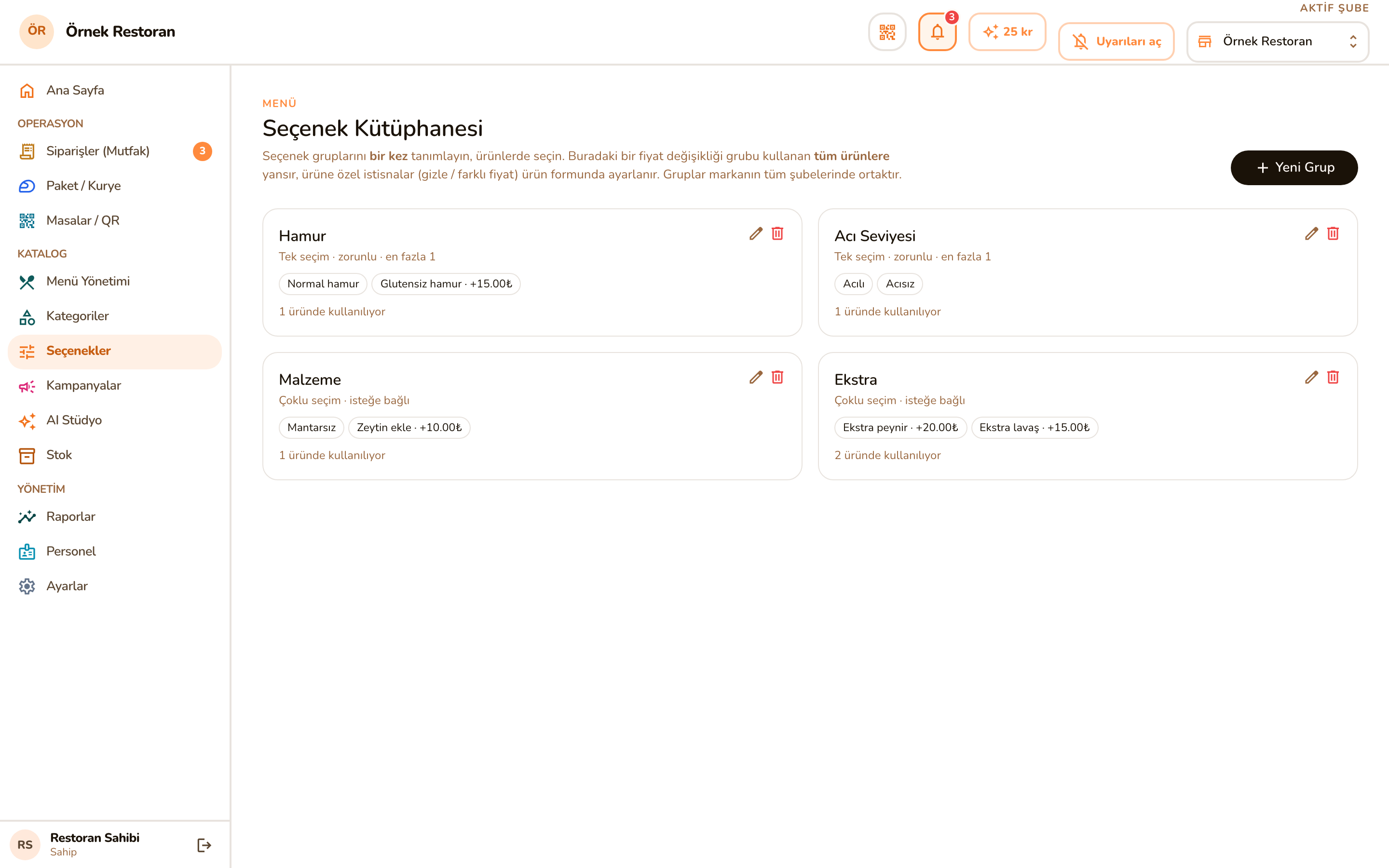Edit the Ekstra option group
The height and width of the screenshot is (868, 1389).
(1311, 377)
